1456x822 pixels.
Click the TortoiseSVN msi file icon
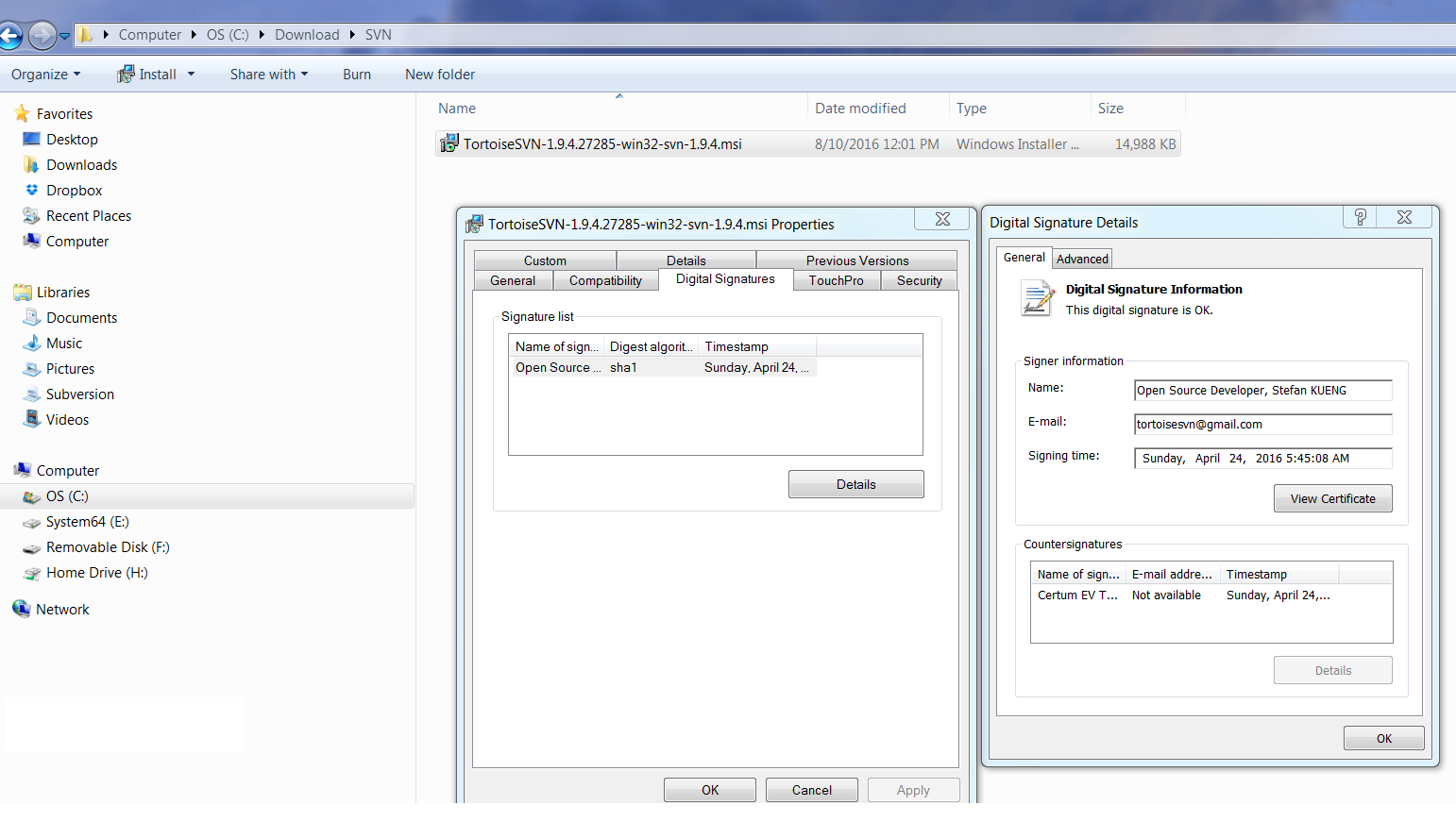pyautogui.click(x=449, y=143)
